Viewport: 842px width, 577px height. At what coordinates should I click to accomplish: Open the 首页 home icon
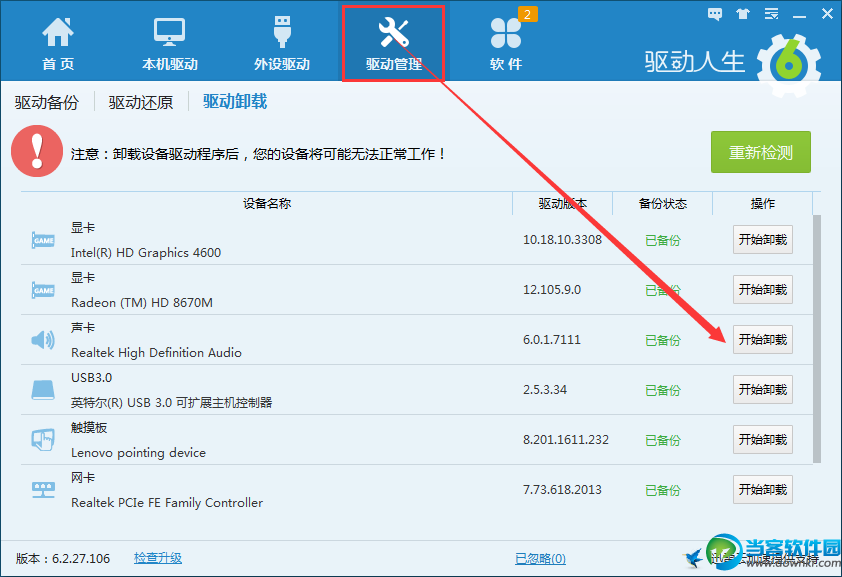click(58, 32)
